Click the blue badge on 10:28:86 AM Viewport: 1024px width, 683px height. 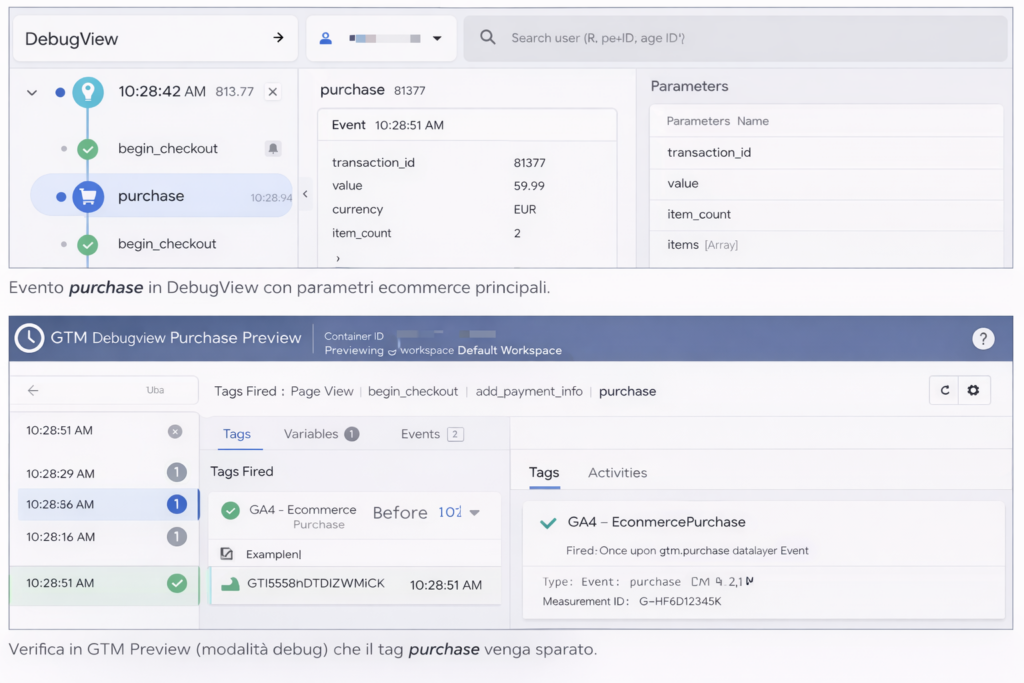coord(176,504)
